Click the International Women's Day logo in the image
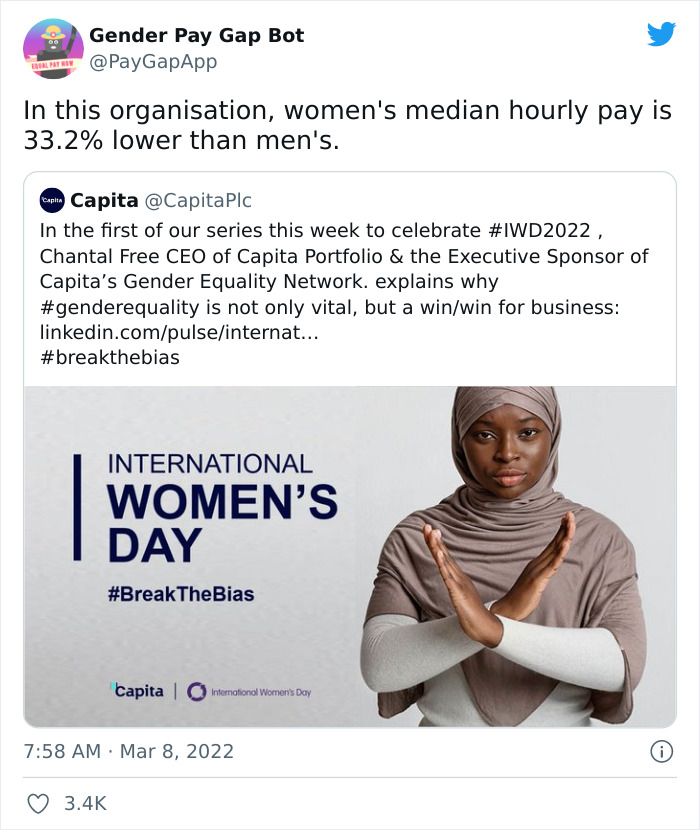Viewport: 700px width, 830px height. (250, 689)
